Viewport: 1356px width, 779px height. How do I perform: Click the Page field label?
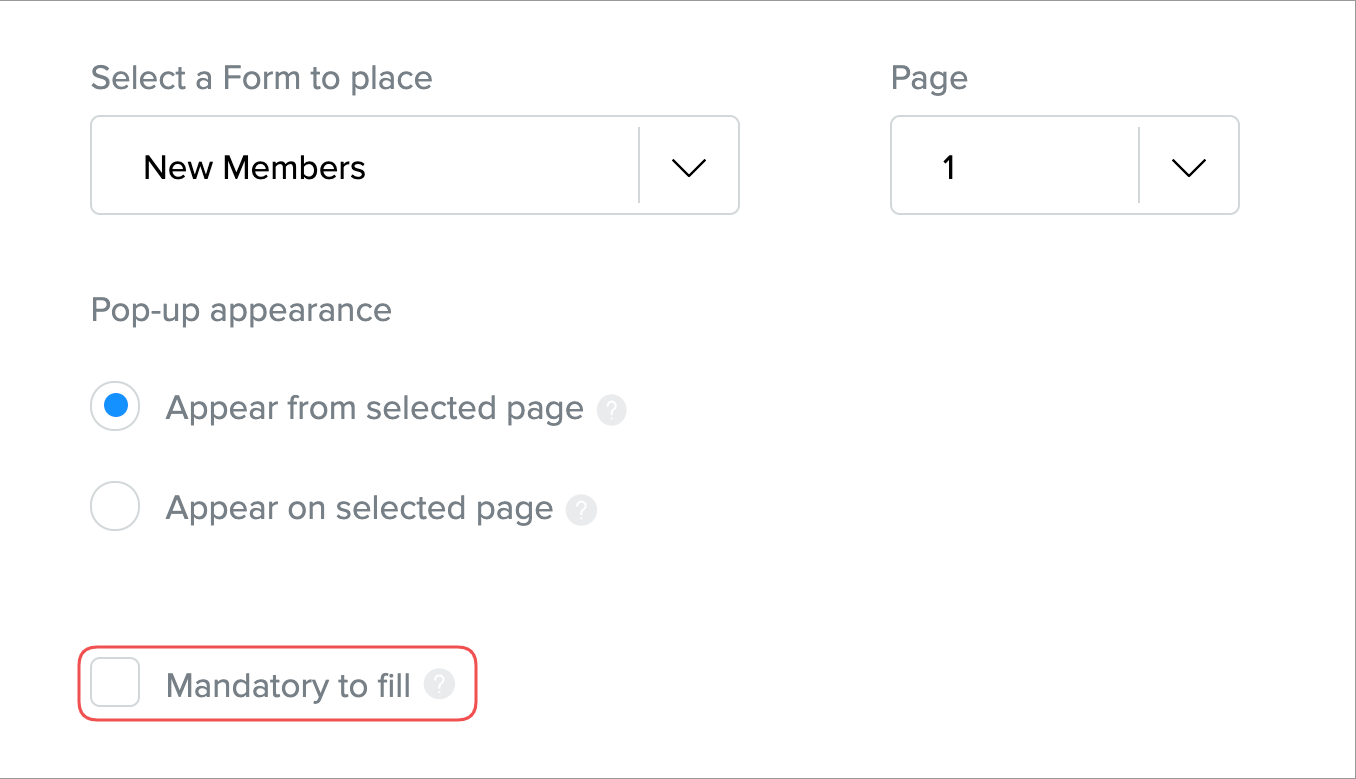coord(929,78)
